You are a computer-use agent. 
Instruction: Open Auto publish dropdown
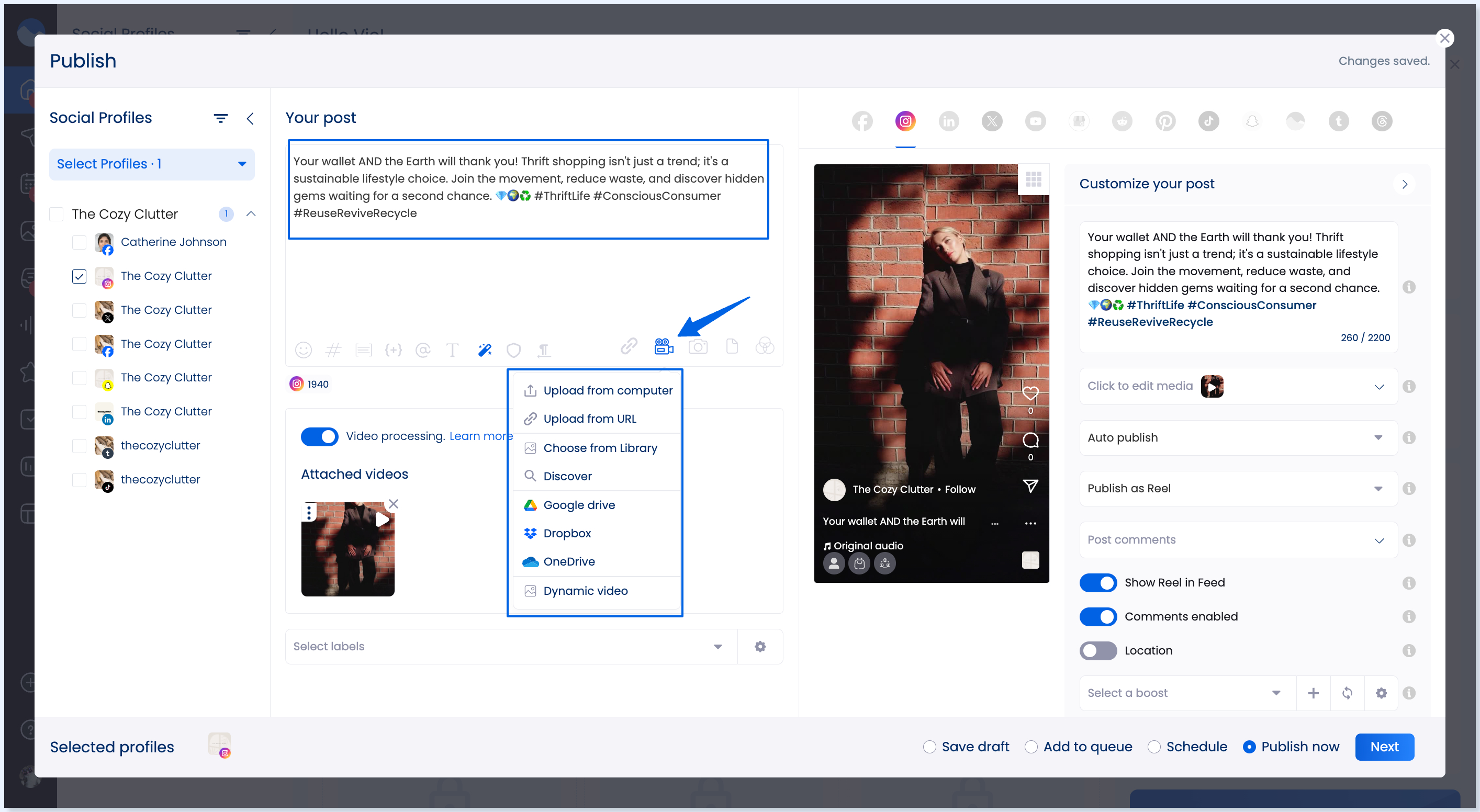(x=1238, y=437)
